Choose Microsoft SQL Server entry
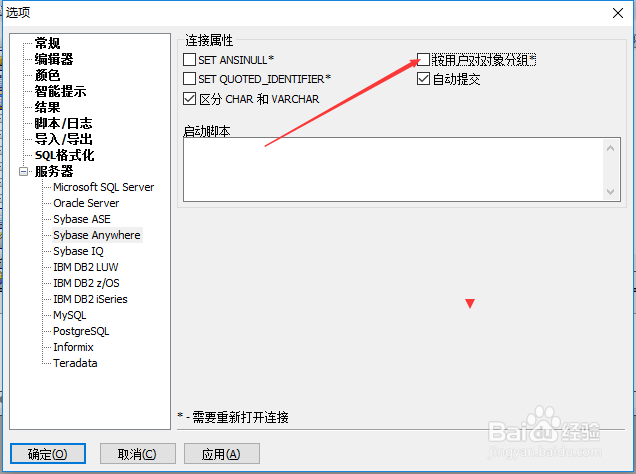 (104, 187)
